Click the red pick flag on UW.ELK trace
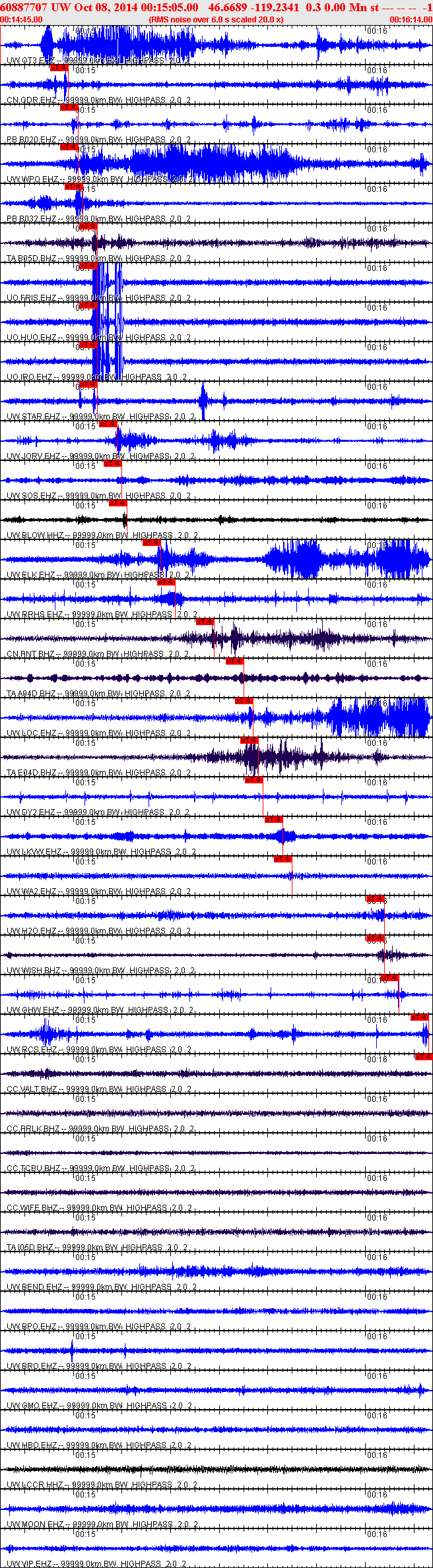 152,543
